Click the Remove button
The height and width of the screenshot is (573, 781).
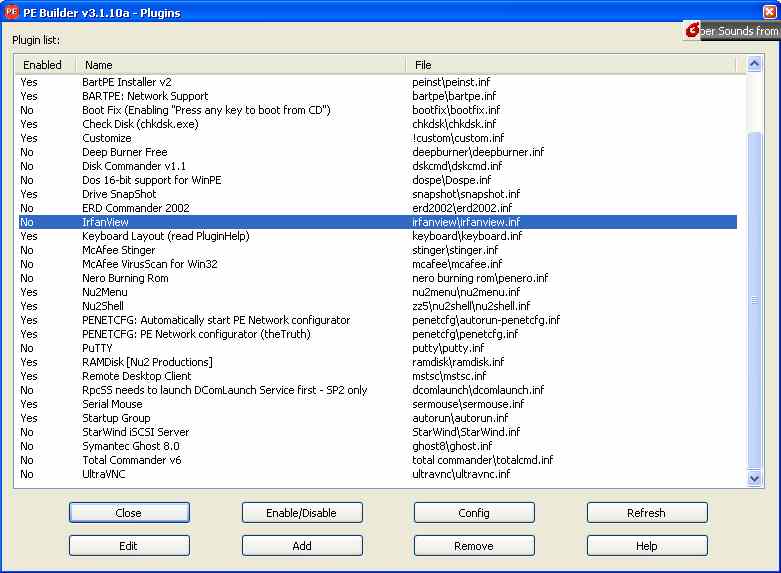point(474,546)
